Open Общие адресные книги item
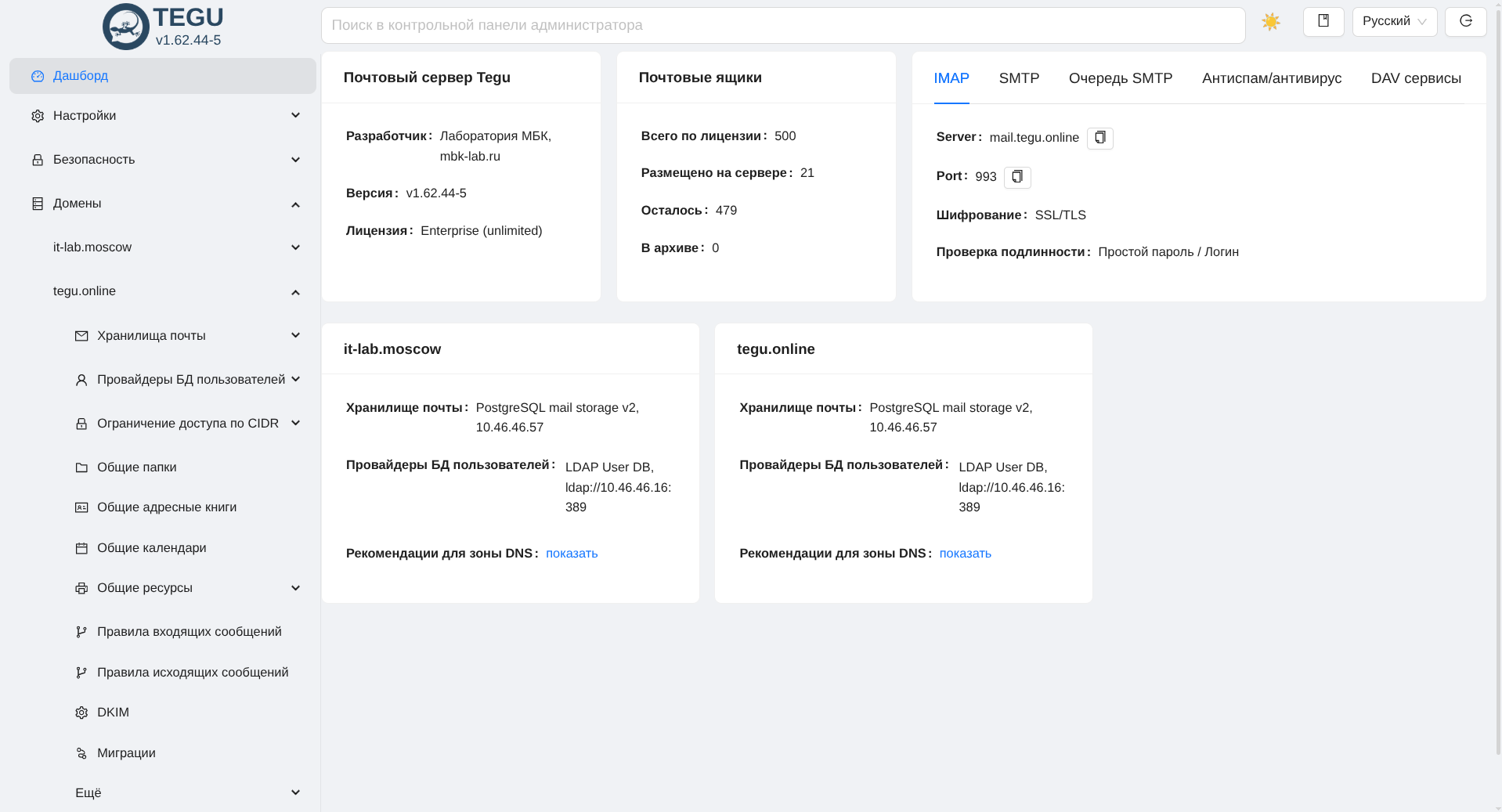 (x=166, y=507)
